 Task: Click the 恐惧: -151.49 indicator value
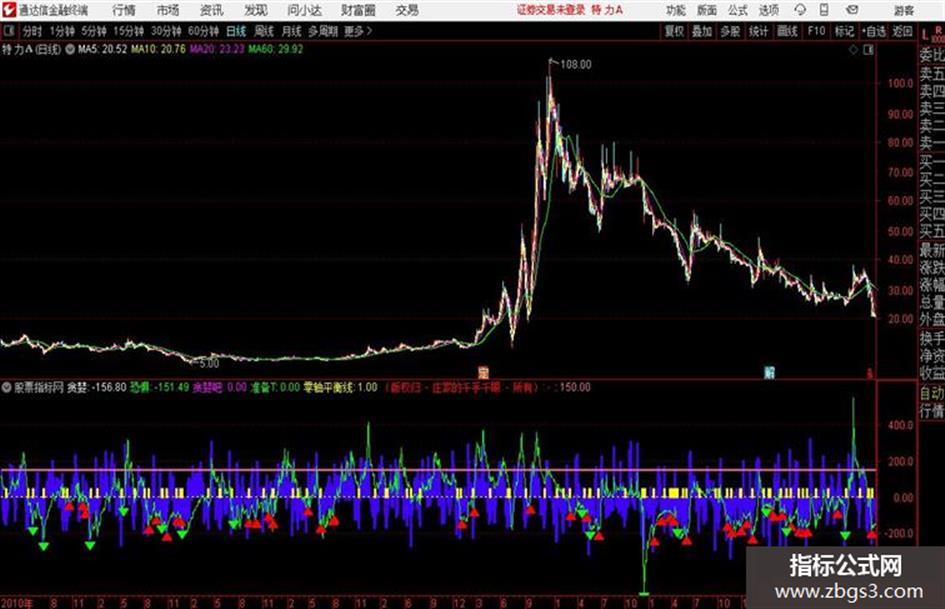[160, 387]
